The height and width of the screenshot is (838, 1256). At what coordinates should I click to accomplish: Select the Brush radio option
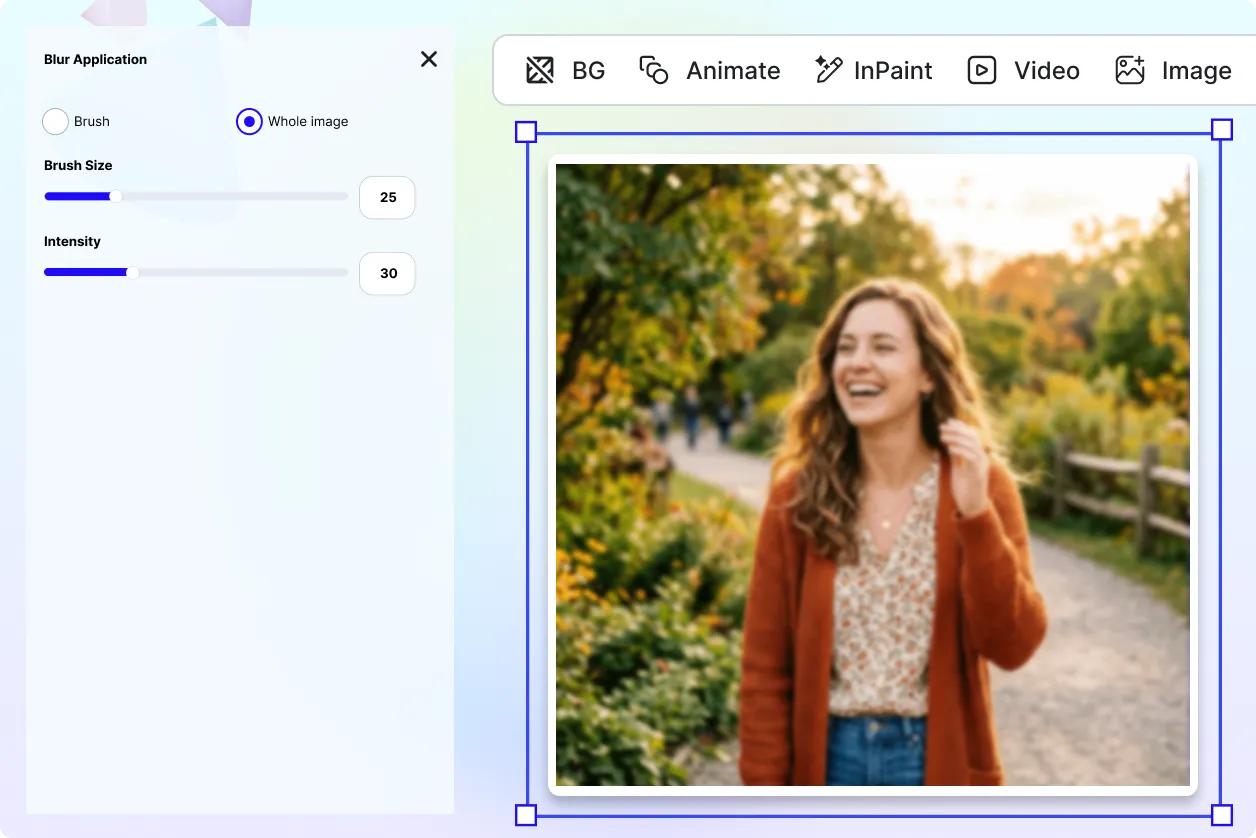click(x=55, y=122)
